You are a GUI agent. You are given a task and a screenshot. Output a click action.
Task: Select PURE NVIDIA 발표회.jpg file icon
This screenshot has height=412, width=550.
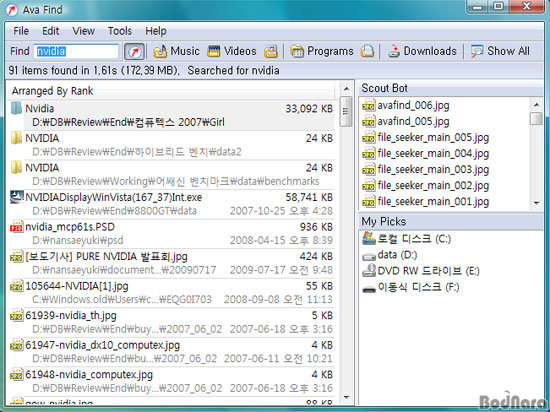16,256
